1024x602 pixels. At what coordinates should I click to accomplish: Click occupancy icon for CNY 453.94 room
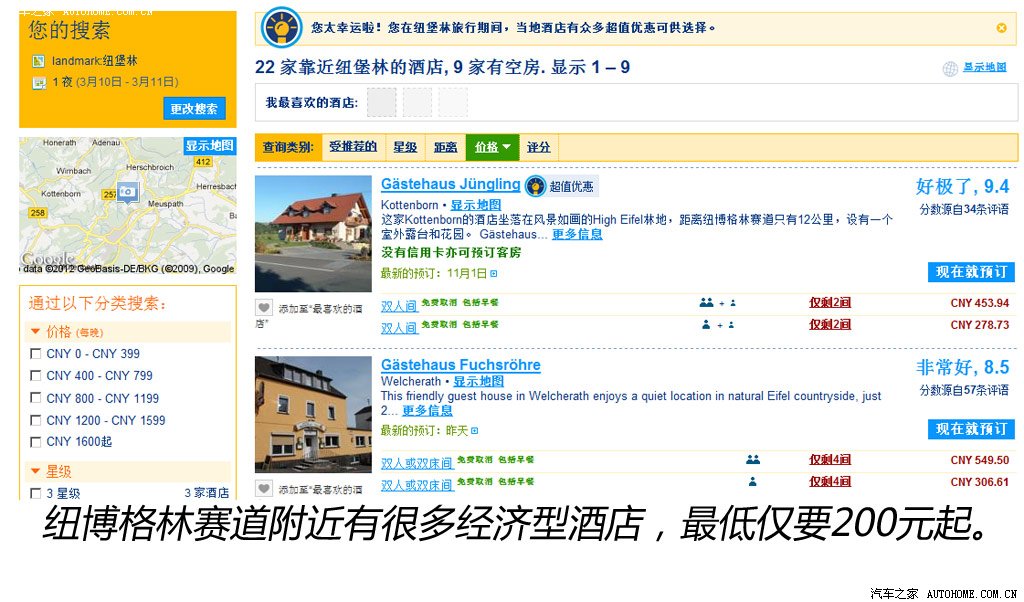(718, 303)
